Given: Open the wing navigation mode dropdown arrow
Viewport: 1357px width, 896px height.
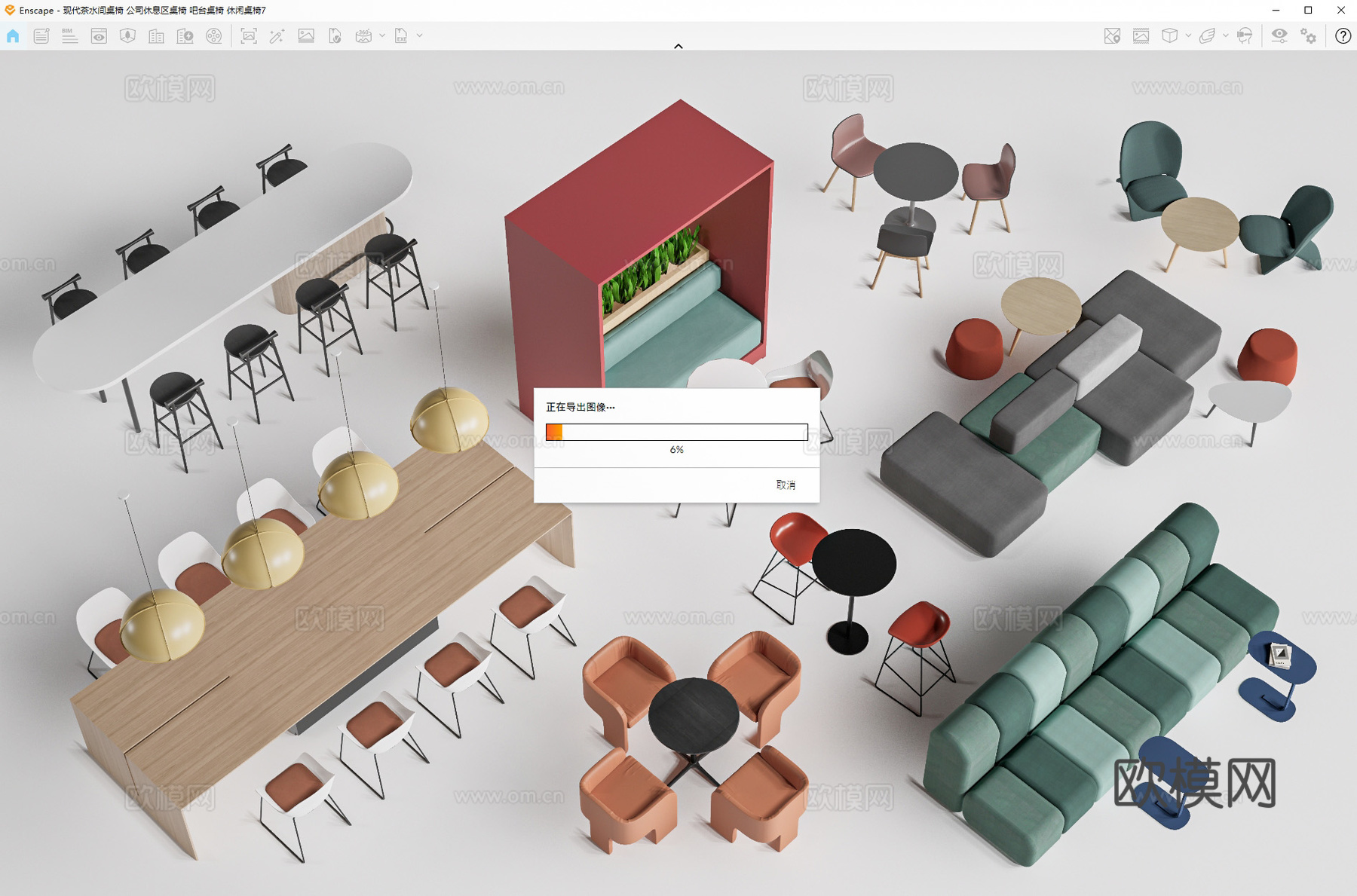Looking at the screenshot, I should [x=1226, y=35].
